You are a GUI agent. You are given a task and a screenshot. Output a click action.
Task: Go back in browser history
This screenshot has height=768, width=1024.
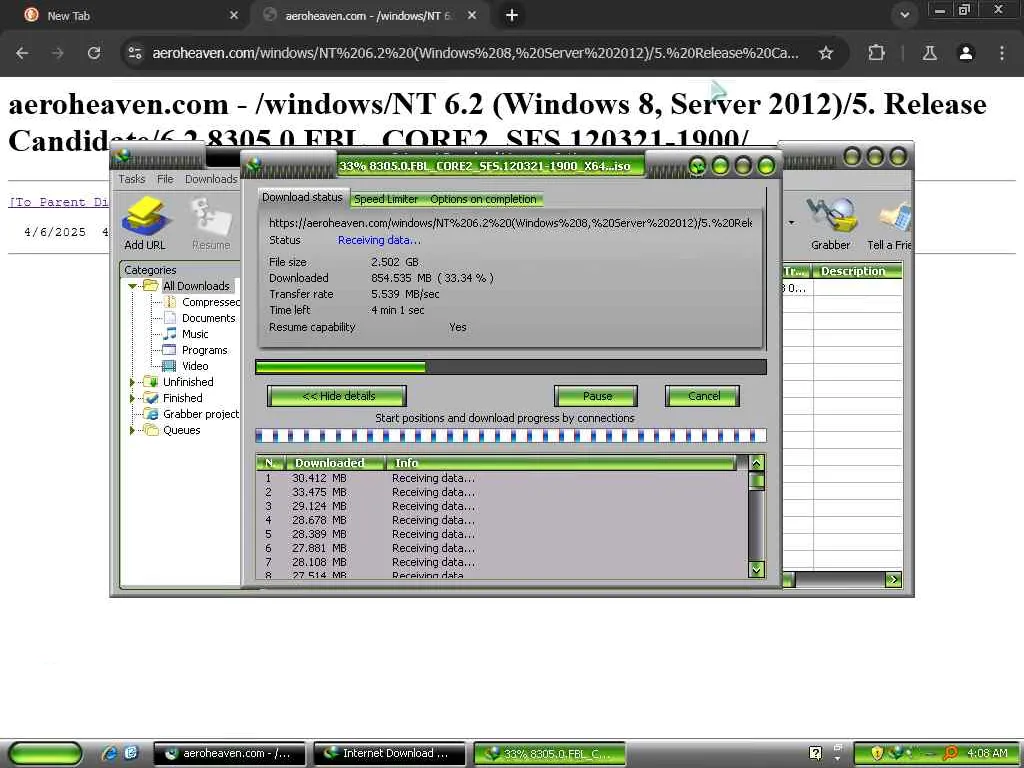[x=22, y=53]
